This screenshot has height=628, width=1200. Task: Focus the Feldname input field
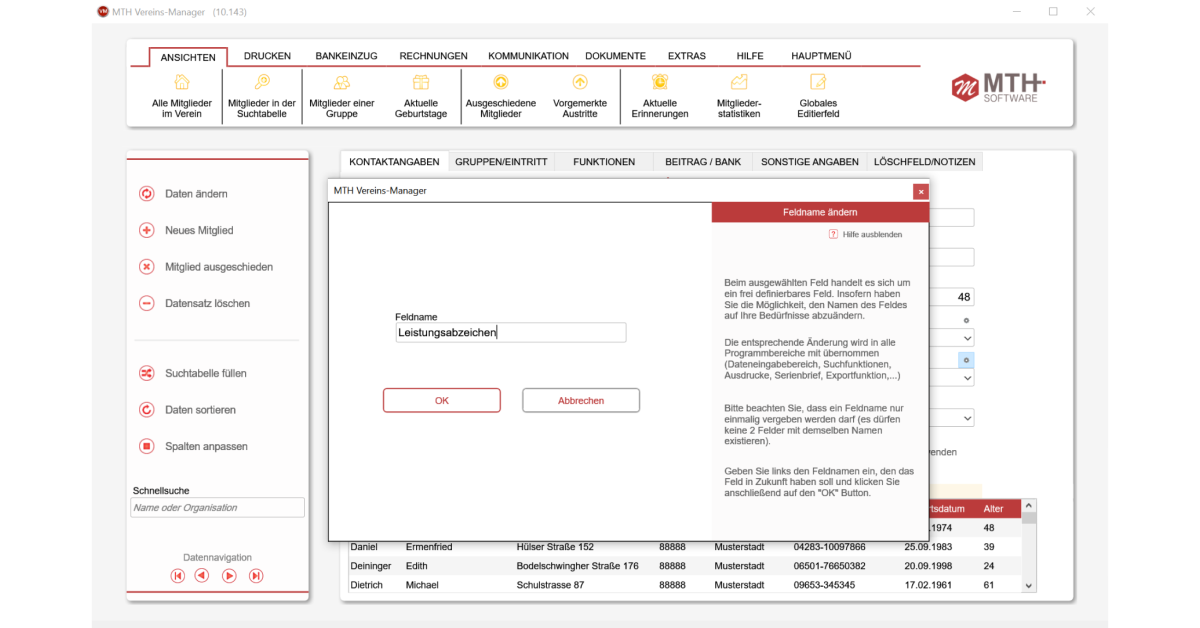(510, 333)
